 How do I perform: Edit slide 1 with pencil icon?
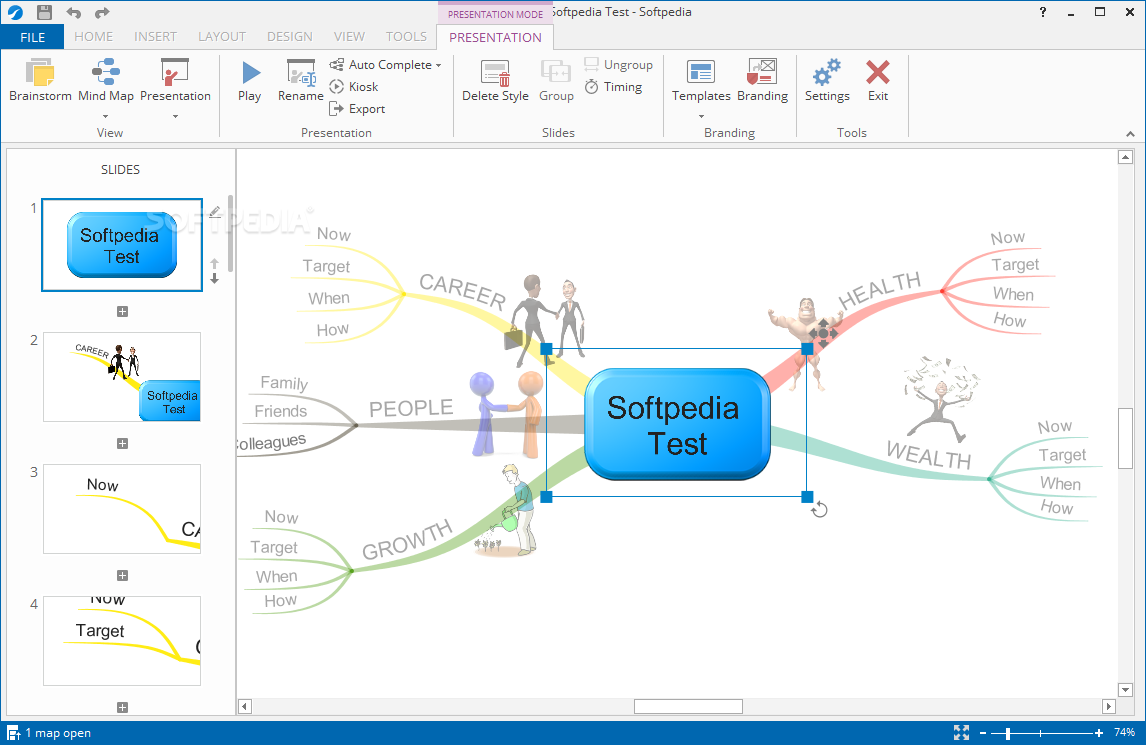coord(215,212)
